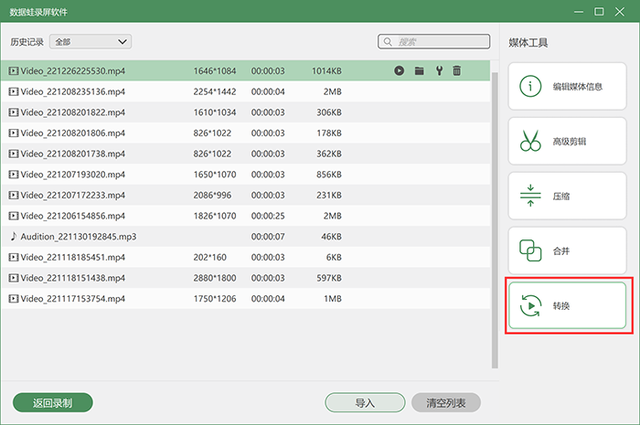Click video file icon of Video_221117153754.mp4

(x=13, y=298)
